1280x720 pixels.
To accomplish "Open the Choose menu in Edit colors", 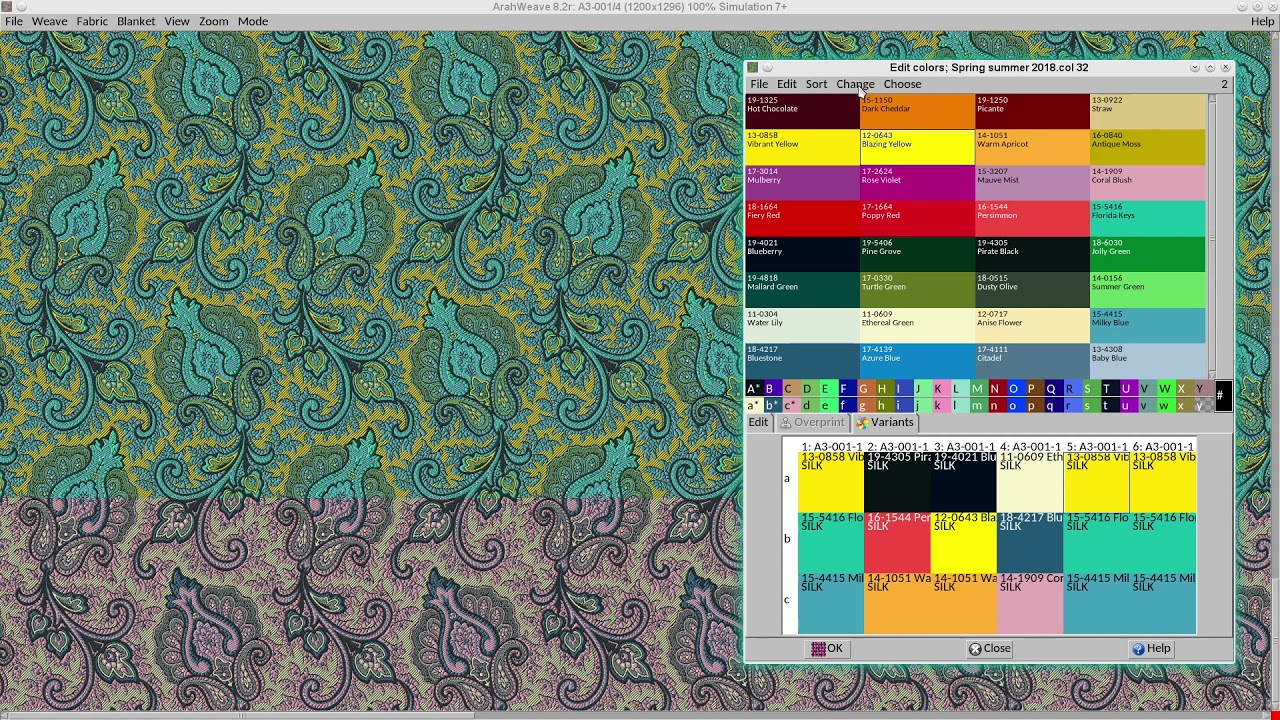I will pyautogui.click(x=902, y=84).
